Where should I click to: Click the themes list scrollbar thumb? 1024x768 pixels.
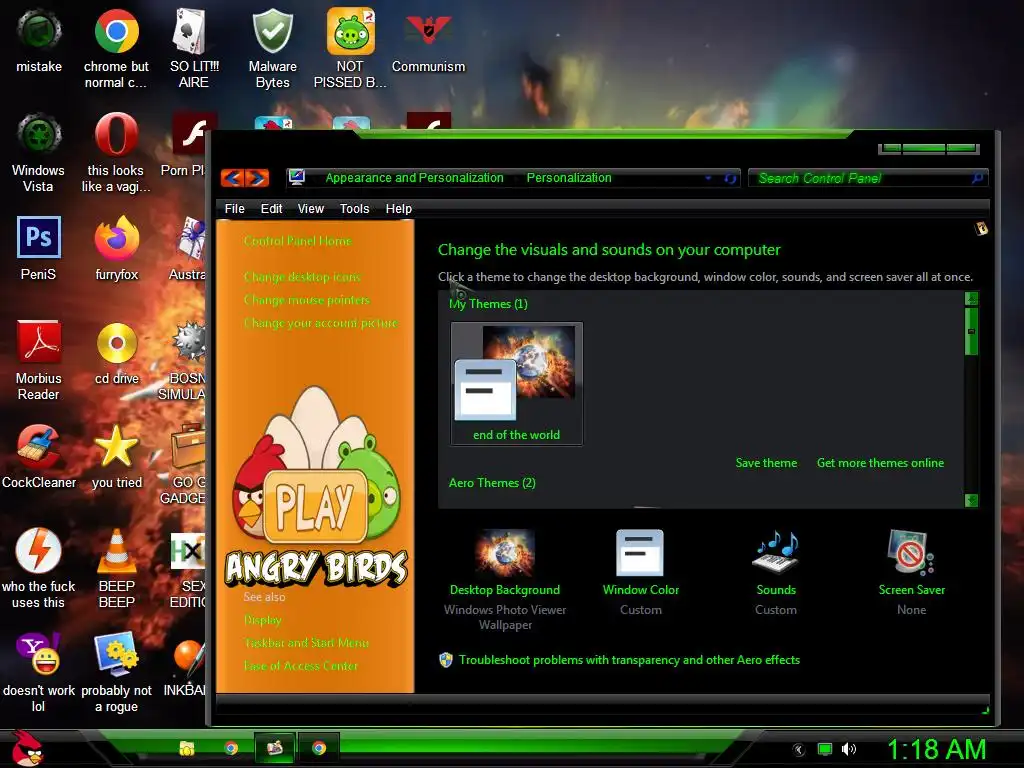(971, 332)
